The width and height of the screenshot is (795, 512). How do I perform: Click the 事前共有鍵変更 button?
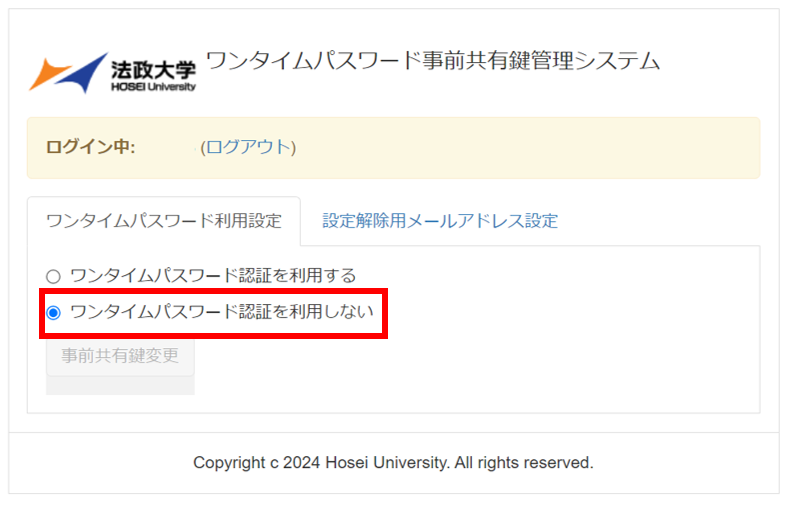pyautogui.click(x=120, y=356)
